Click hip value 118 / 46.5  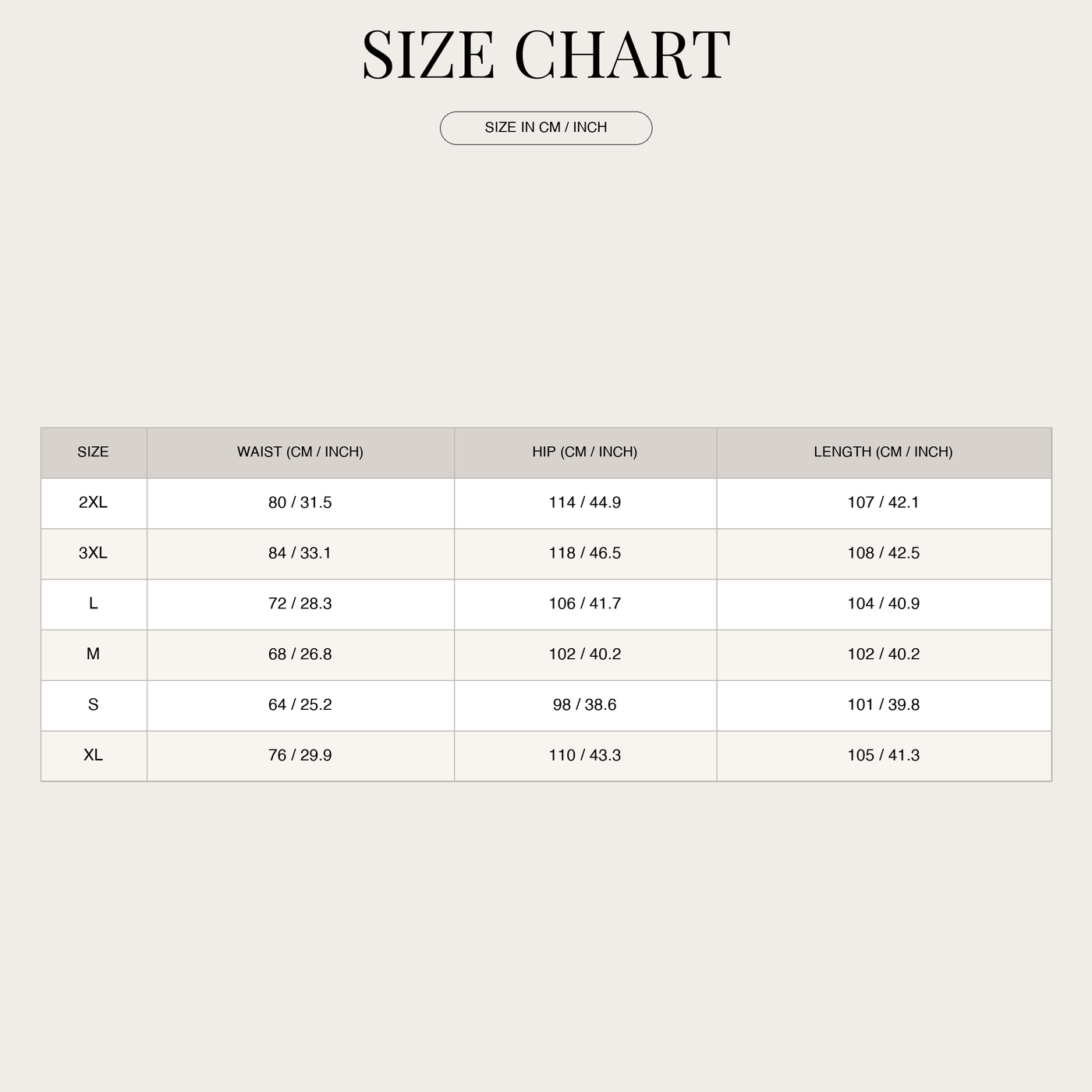click(x=585, y=553)
